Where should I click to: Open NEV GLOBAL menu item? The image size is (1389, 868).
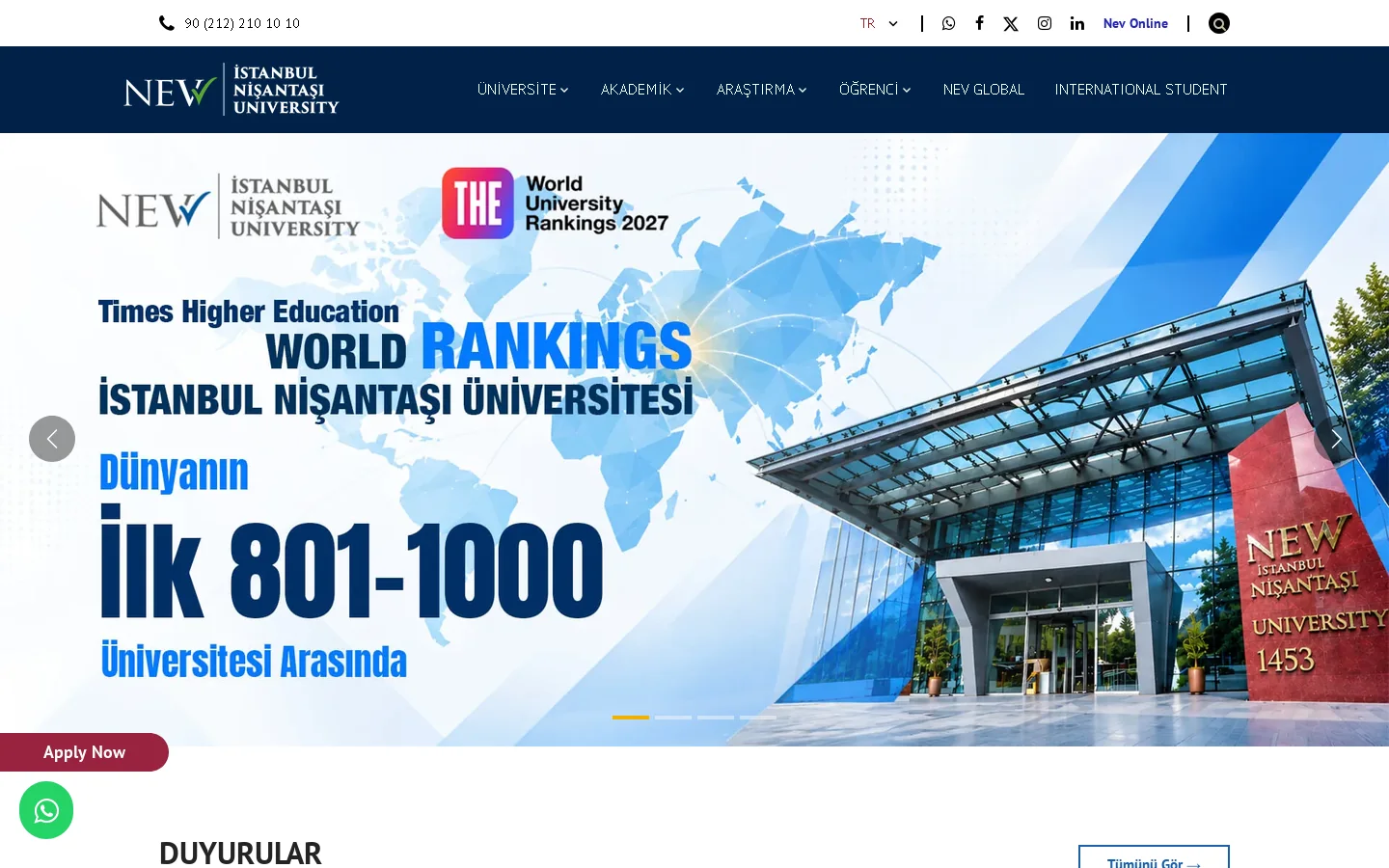(x=984, y=90)
